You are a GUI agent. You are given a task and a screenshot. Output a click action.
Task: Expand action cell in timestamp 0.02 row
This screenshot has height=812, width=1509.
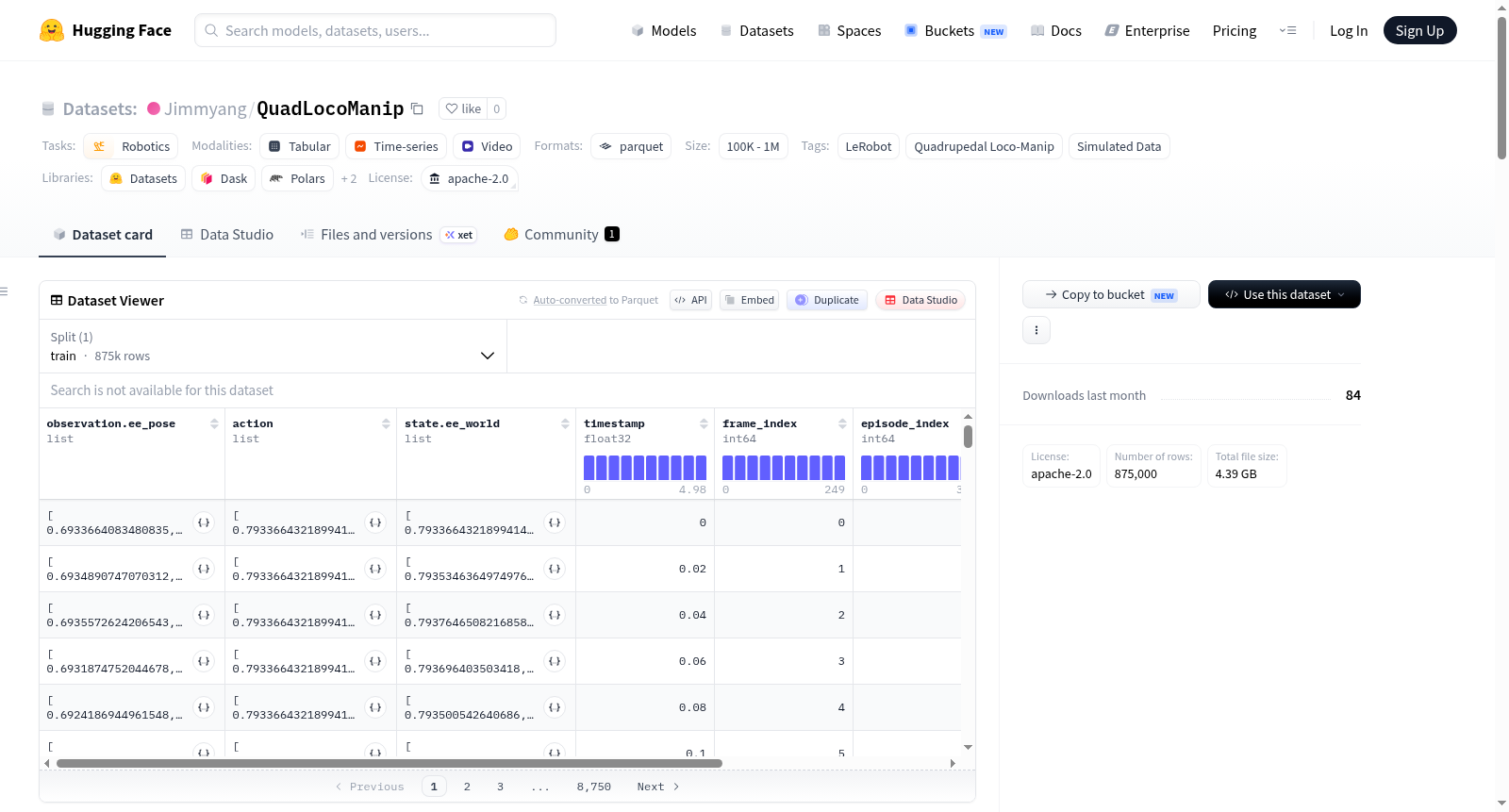pos(375,569)
